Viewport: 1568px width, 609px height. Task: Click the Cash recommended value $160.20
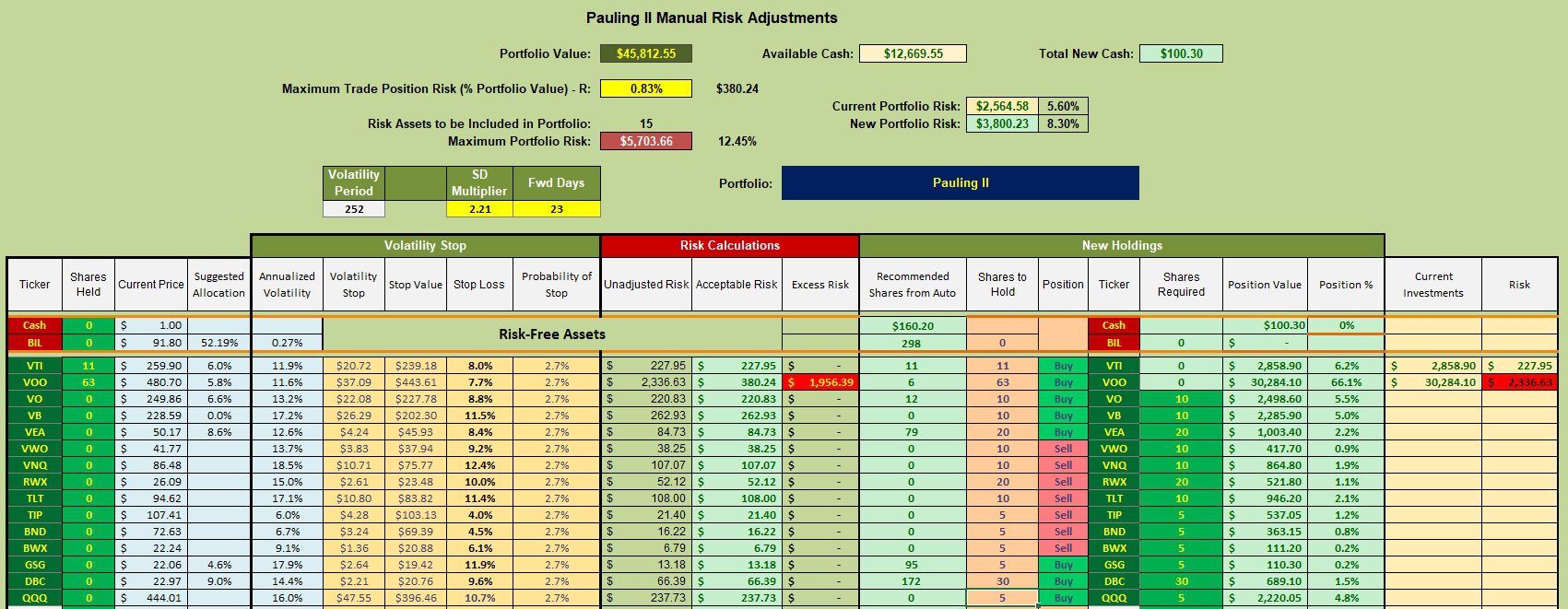tap(913, 325)
